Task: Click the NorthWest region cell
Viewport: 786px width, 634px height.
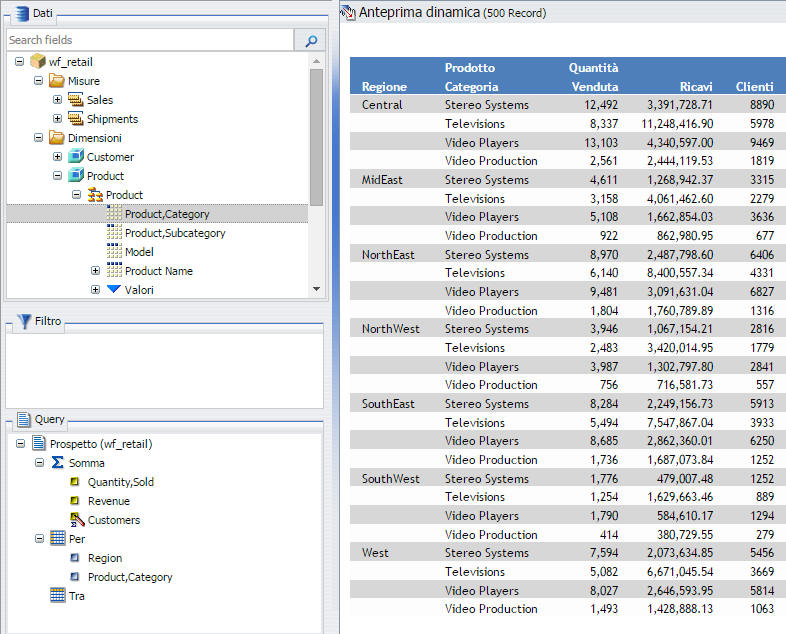Action: coord(390,329)
